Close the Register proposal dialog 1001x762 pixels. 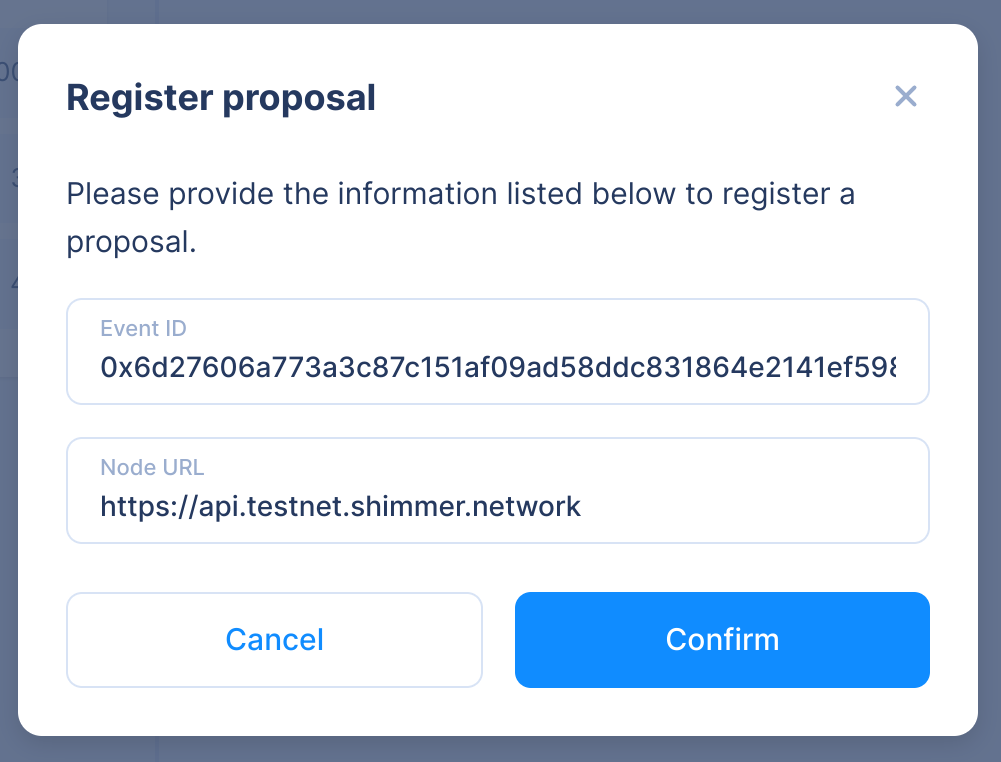tap(905, 97)
